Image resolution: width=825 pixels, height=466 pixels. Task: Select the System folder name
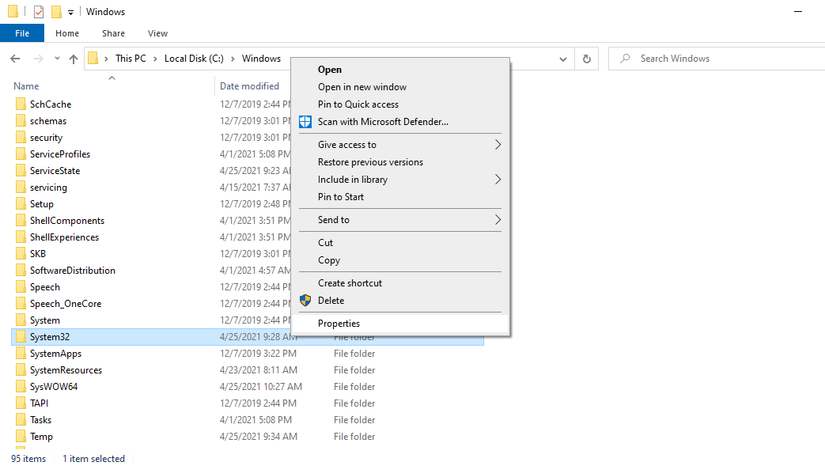point(45,320)
